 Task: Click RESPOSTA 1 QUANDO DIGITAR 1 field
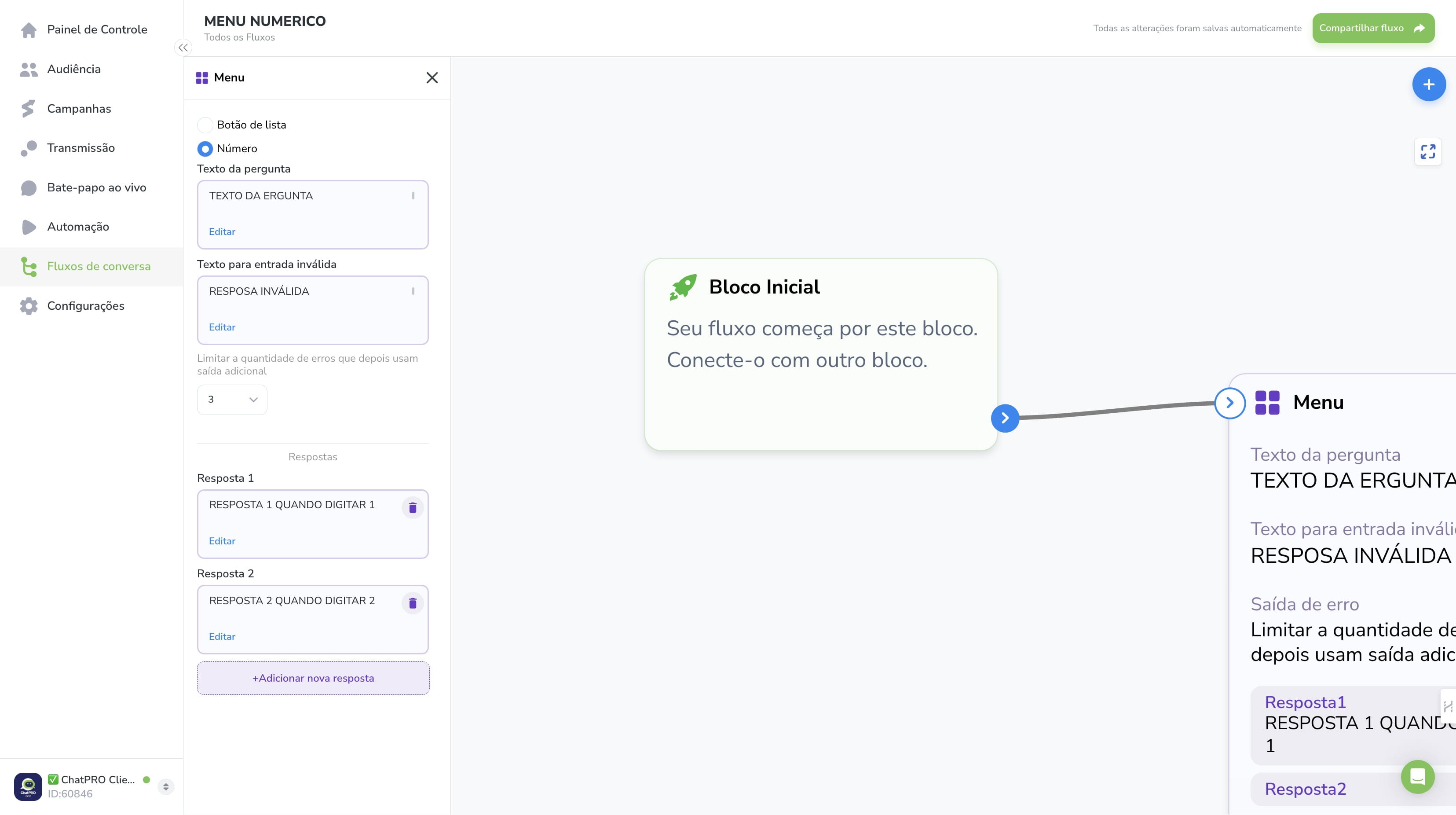[313, 524]
